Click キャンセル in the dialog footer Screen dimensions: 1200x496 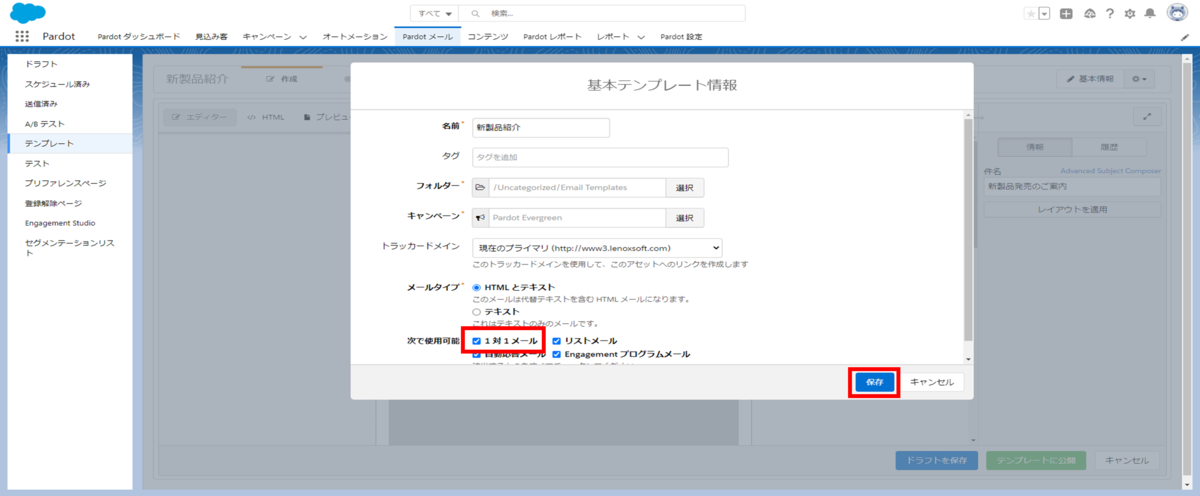point(932,383)
